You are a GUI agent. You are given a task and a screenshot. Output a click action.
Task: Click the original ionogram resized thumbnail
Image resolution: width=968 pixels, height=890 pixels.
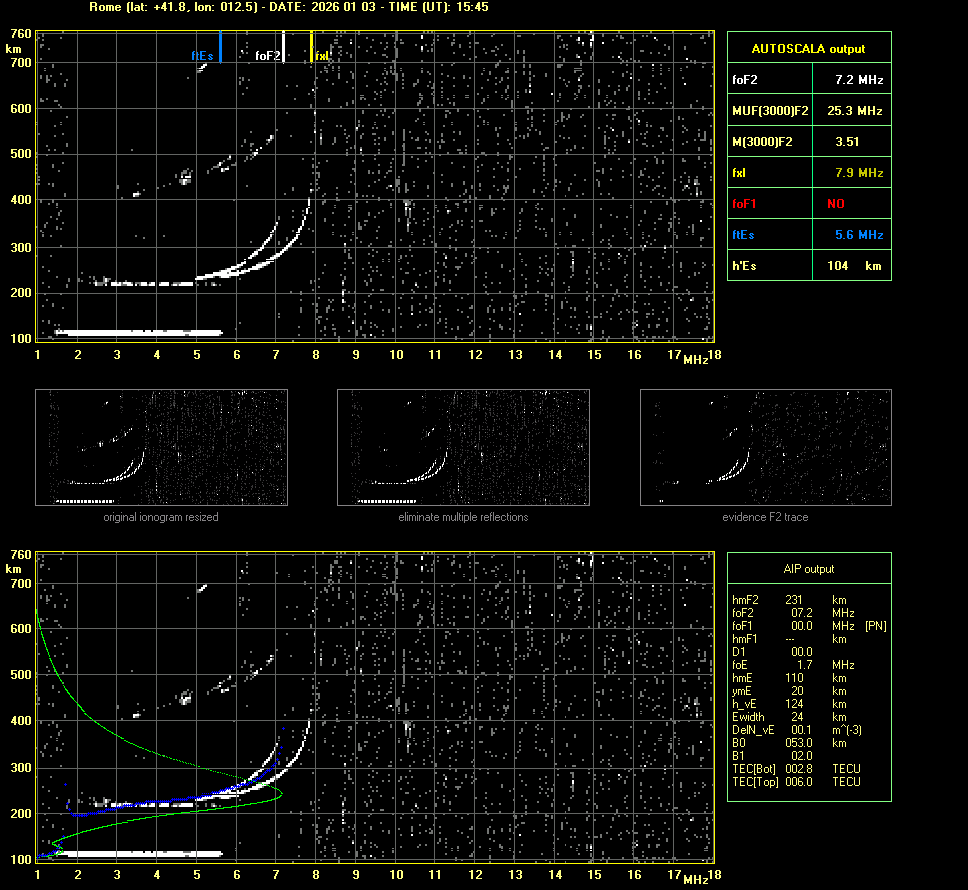click(161, 447)
